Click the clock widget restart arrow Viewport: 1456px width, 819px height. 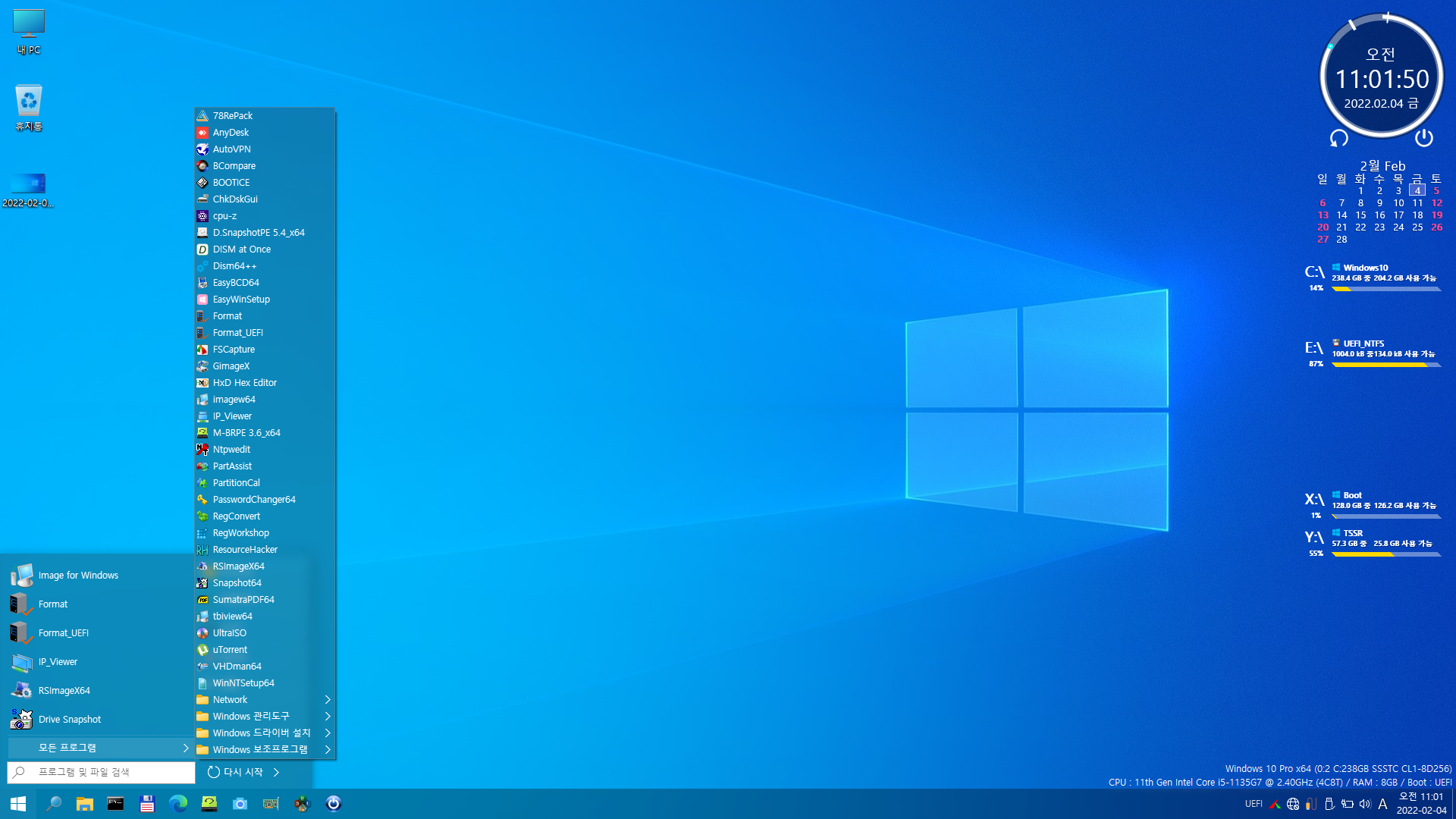click(1339, 137)
